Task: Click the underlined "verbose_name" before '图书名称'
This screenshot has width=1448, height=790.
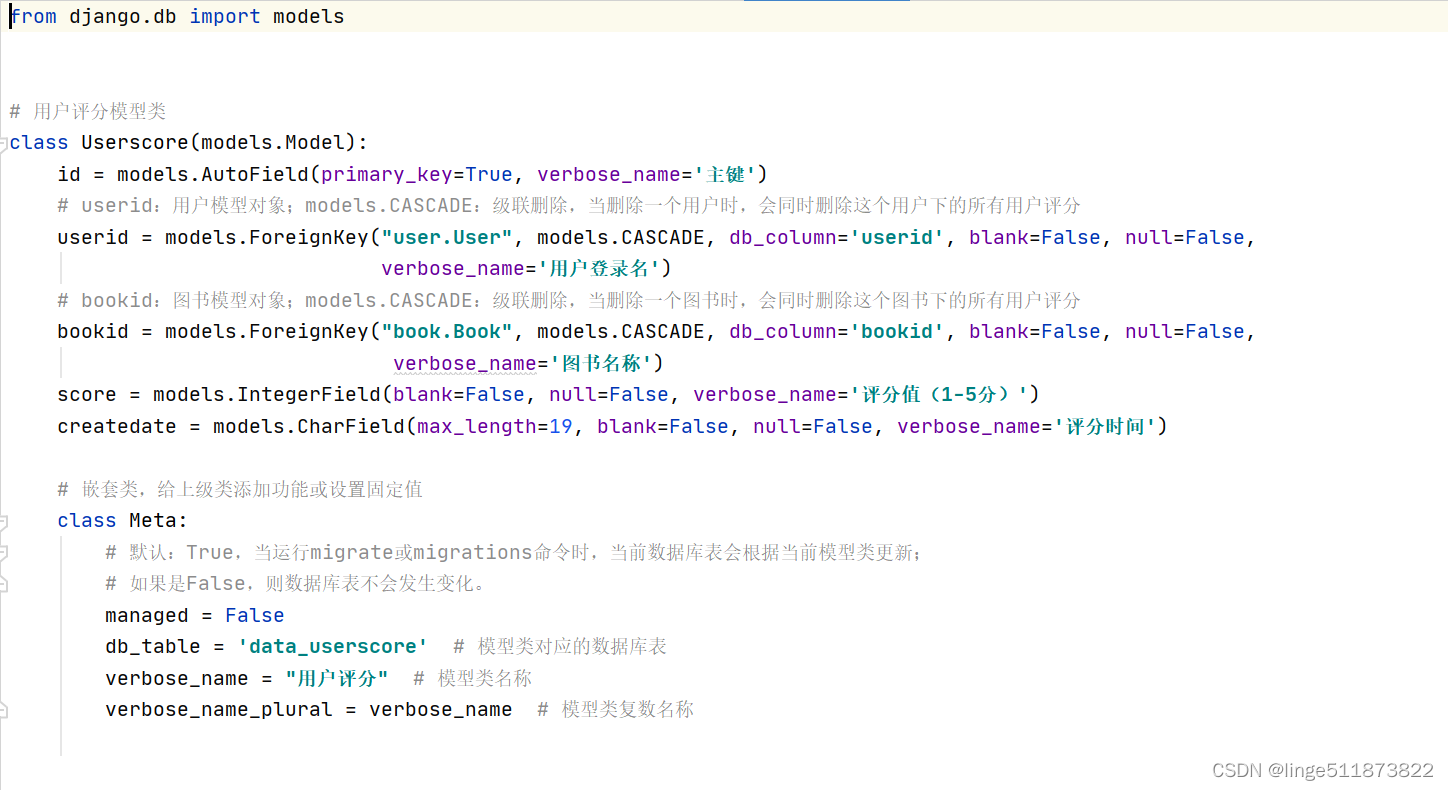Action: [x=465, y=363]
